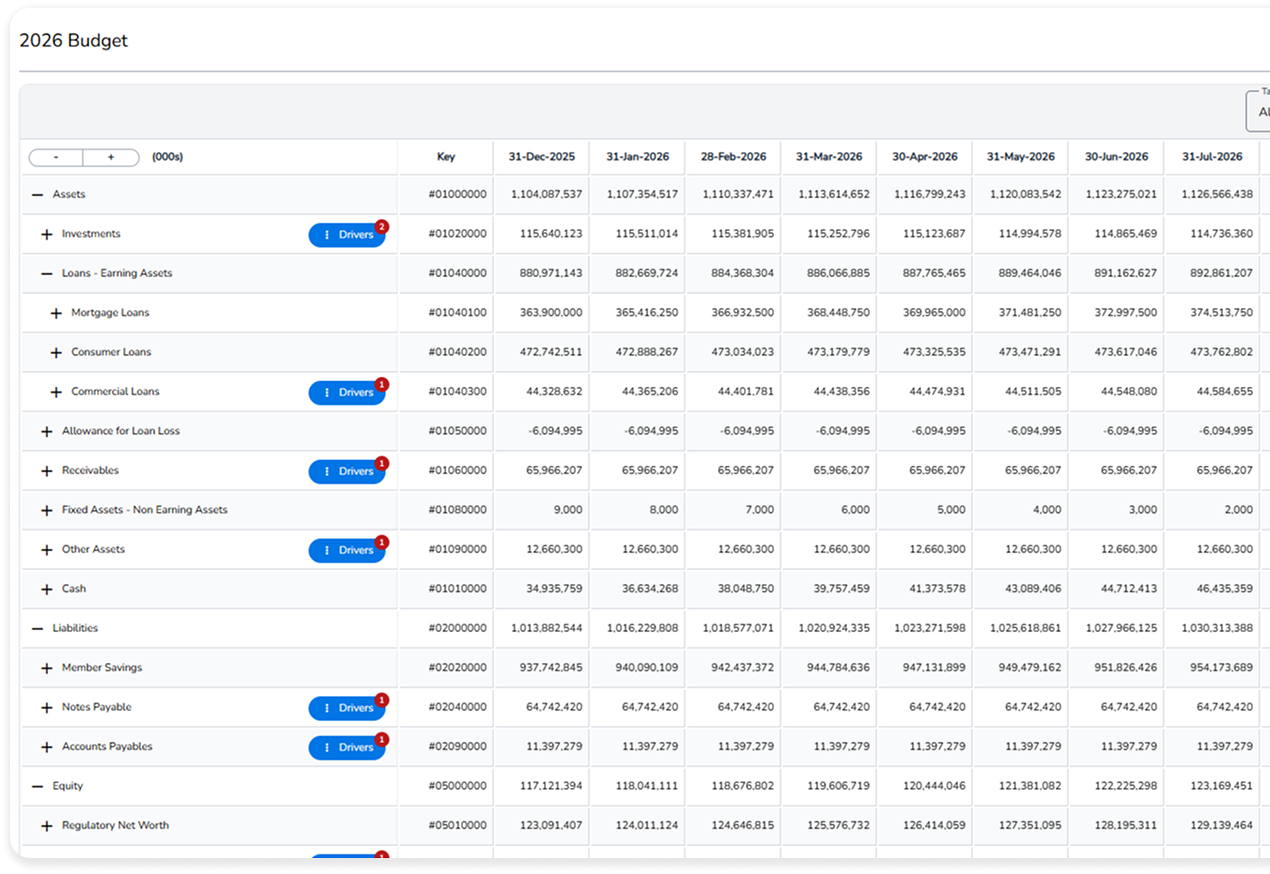The image size is (1270, 874).
Task: Open Drivers for Commercial Loans
Action: (x=347, y=393)
